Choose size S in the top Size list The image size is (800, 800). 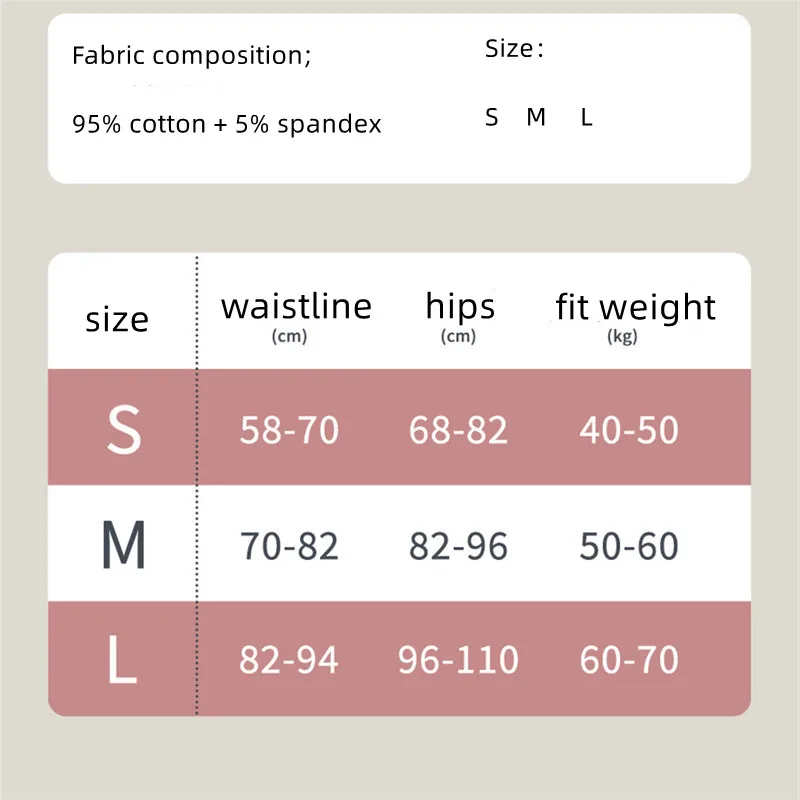(x=491, y=117)
